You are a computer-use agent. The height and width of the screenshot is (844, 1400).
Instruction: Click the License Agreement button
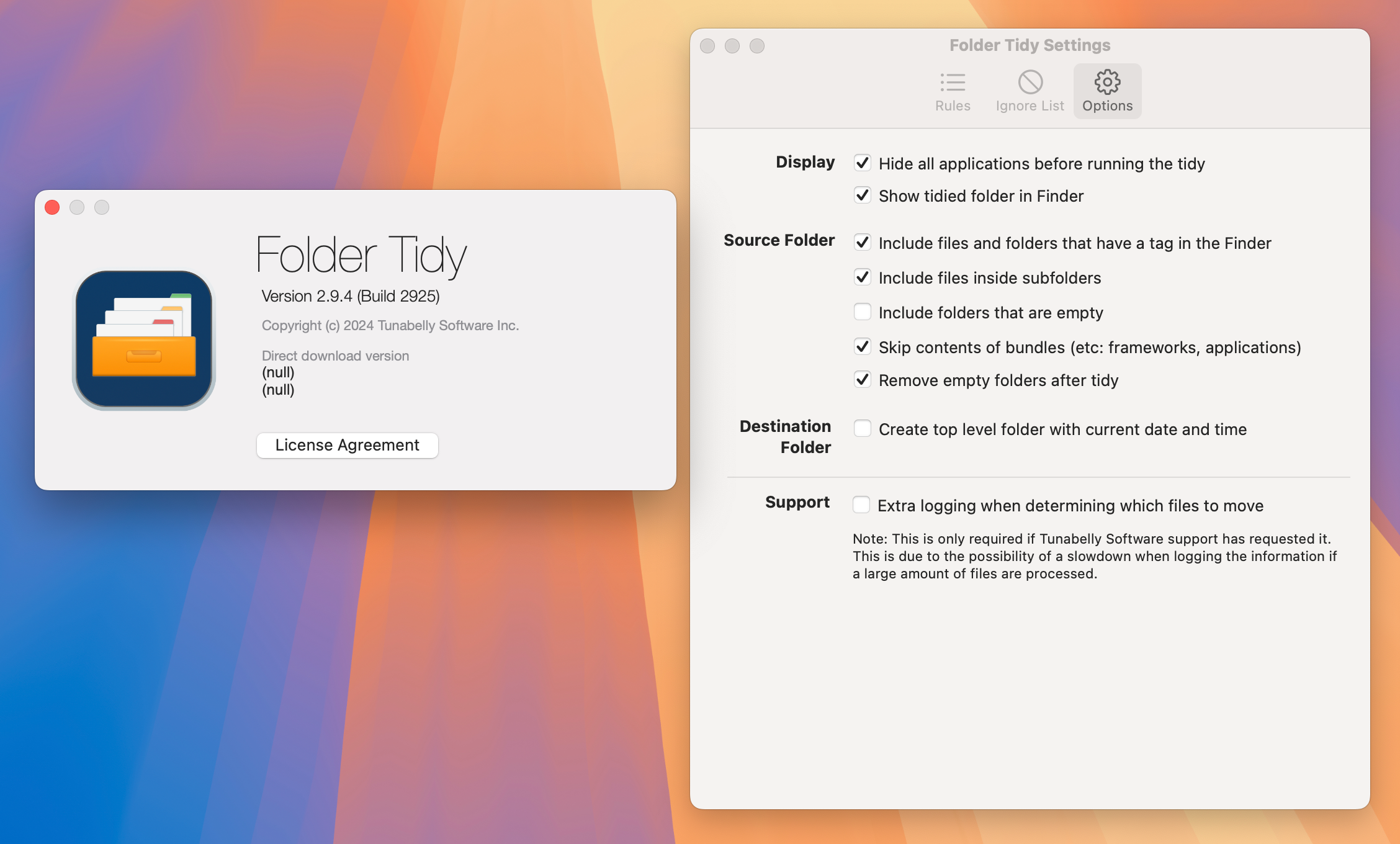347,445
